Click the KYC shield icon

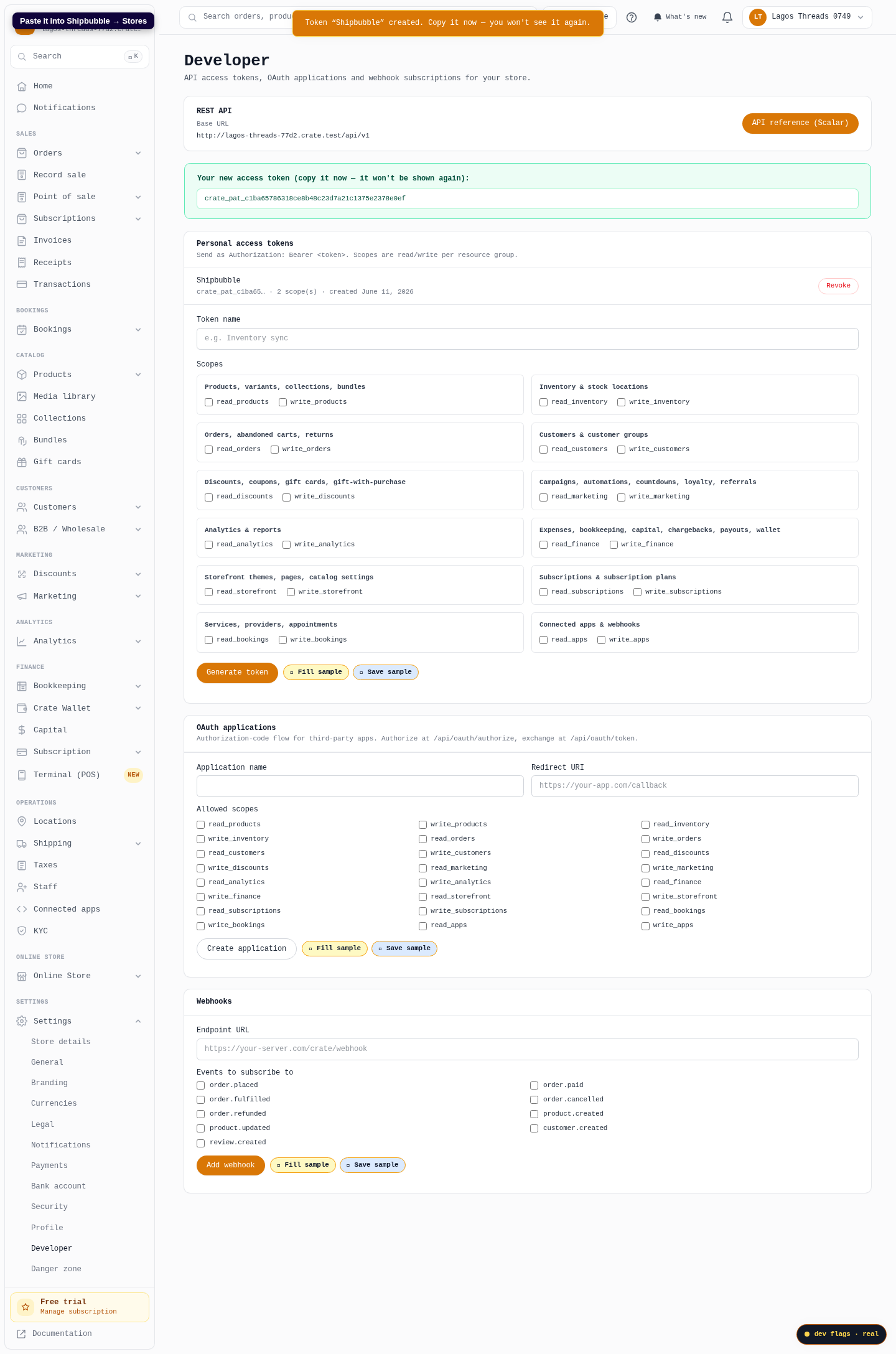click(x=22, y=931)
